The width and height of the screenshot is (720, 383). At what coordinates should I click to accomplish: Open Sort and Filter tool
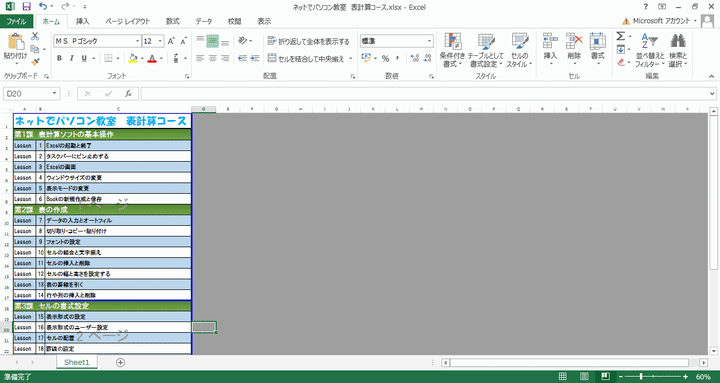pyautogui.click(x=650, y=51)
